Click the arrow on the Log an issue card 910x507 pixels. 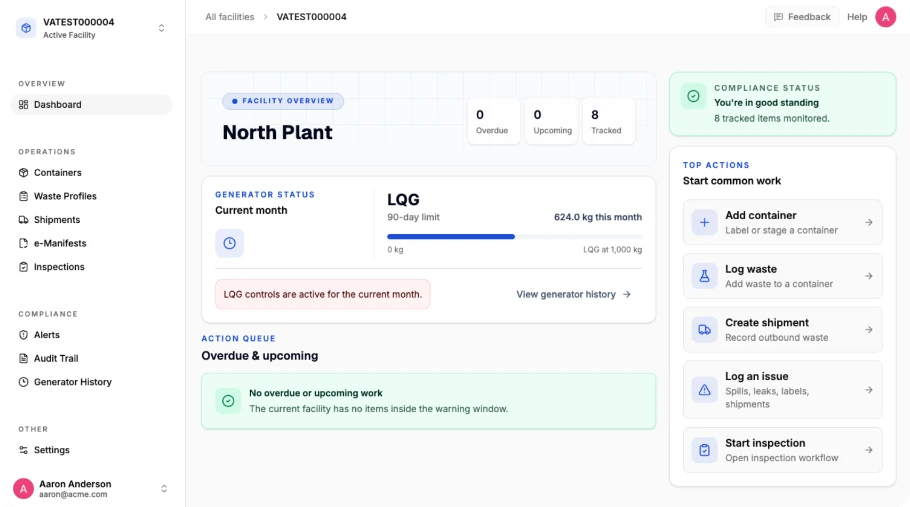click(869, 390)
